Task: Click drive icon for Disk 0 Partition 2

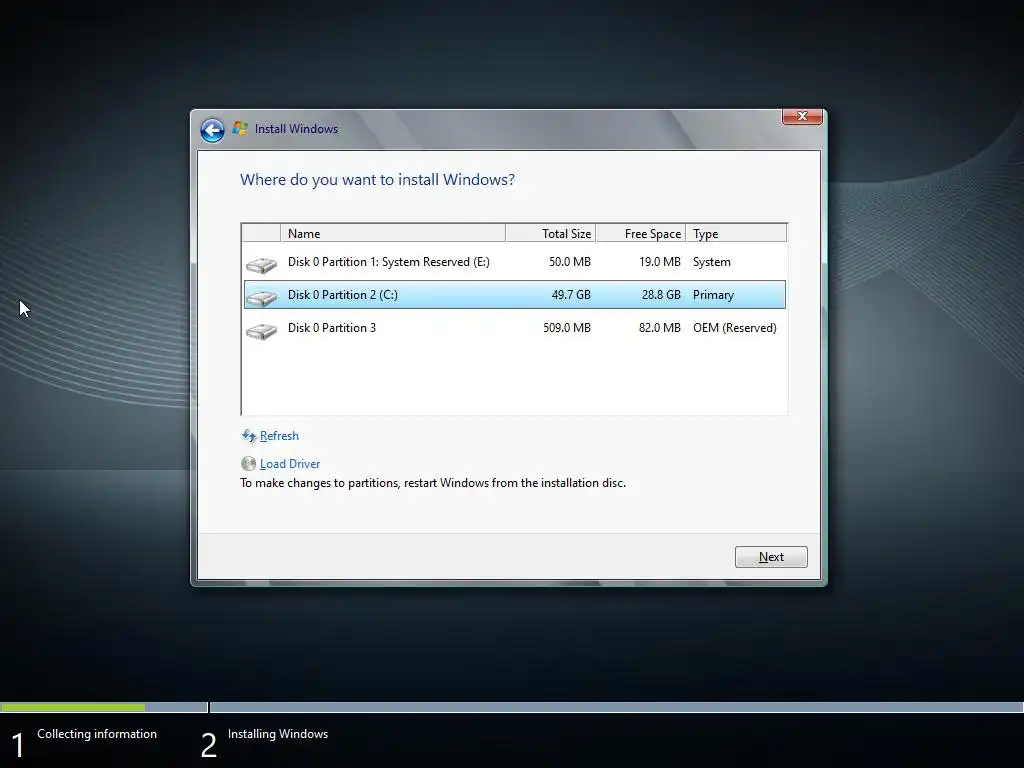Action: coord(261,298)
